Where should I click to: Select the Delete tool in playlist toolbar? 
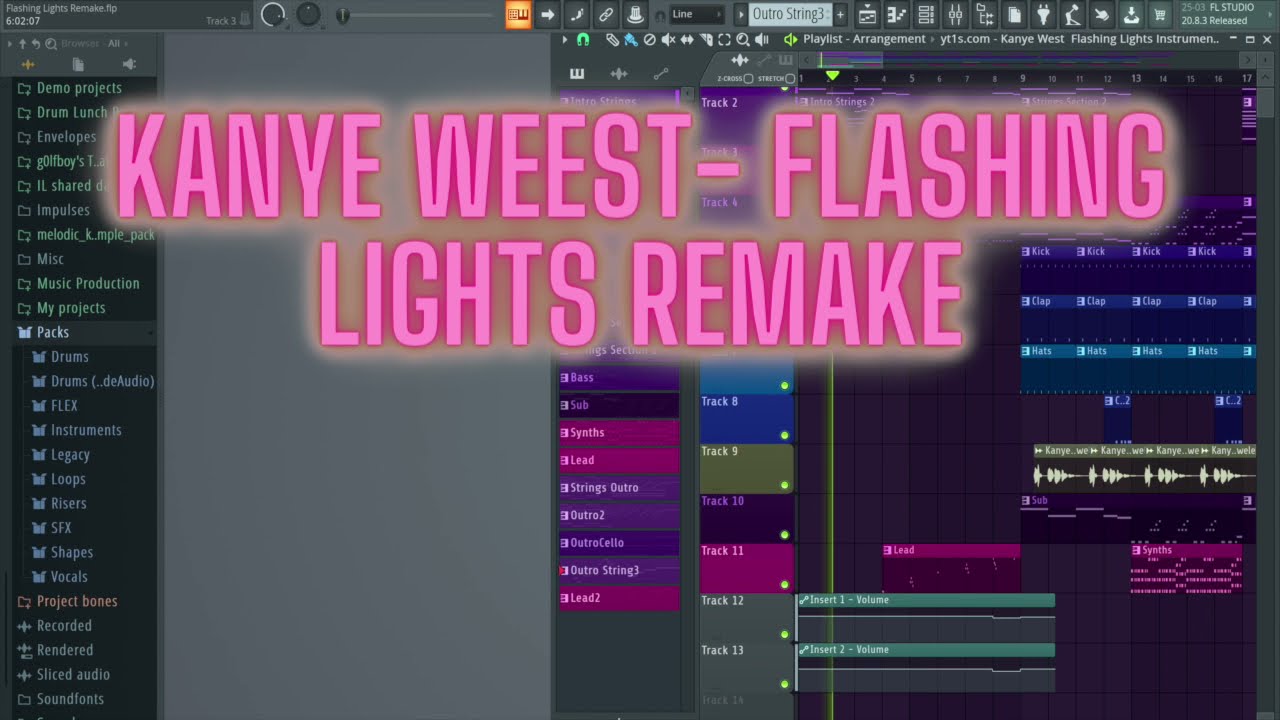point(649,39)
